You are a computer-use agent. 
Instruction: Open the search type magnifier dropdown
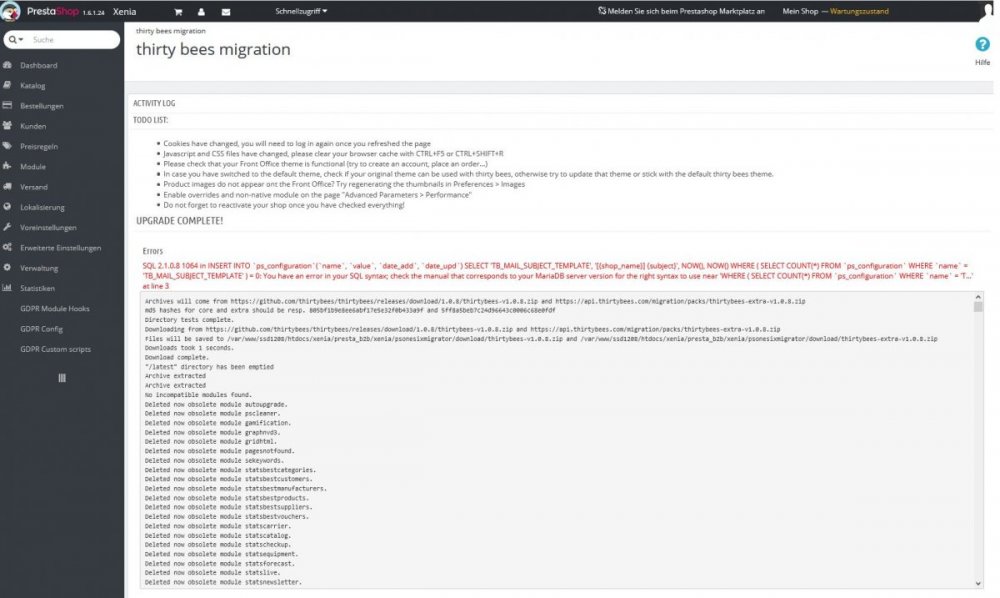(x=16, y=40)
